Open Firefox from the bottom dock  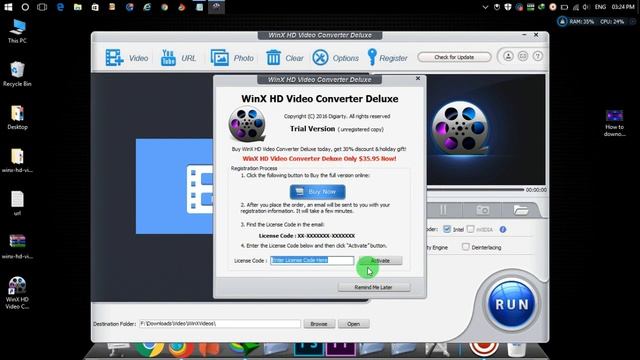click(x=181, y=349)
